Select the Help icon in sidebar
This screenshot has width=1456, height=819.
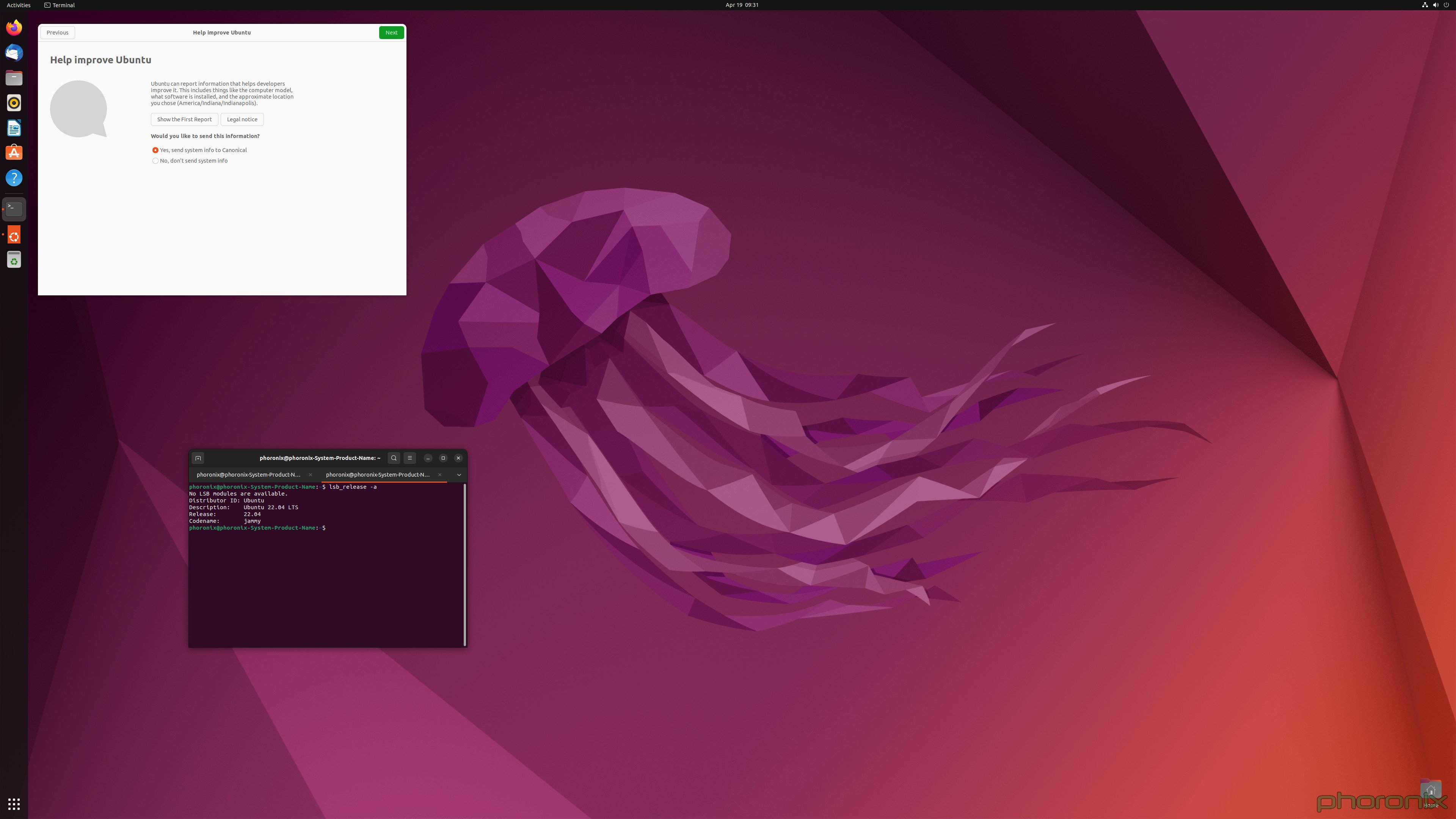14,178
